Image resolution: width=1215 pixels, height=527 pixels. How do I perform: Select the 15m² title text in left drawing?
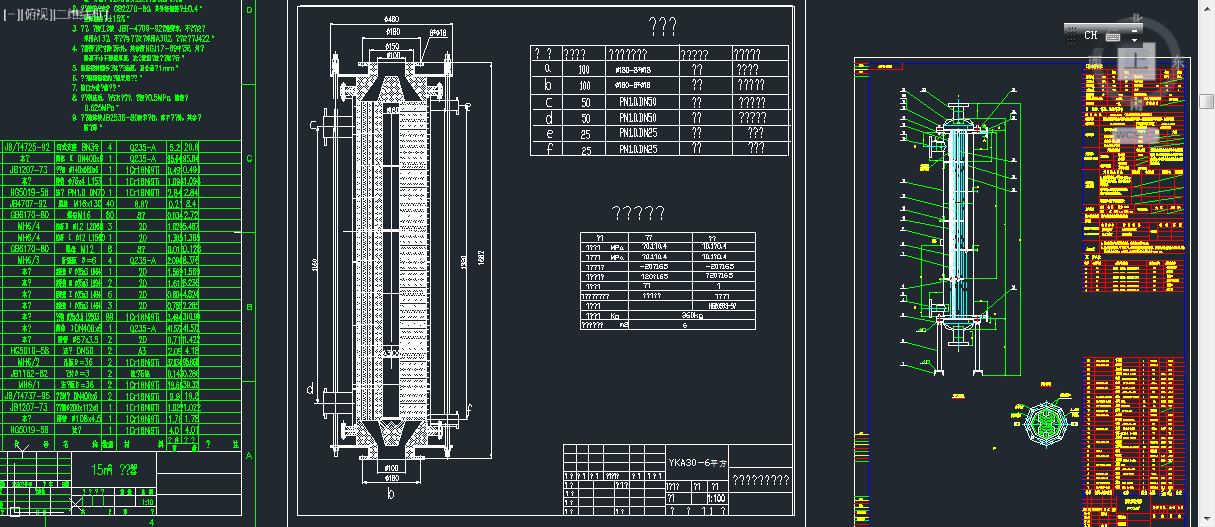click(113, 468)
